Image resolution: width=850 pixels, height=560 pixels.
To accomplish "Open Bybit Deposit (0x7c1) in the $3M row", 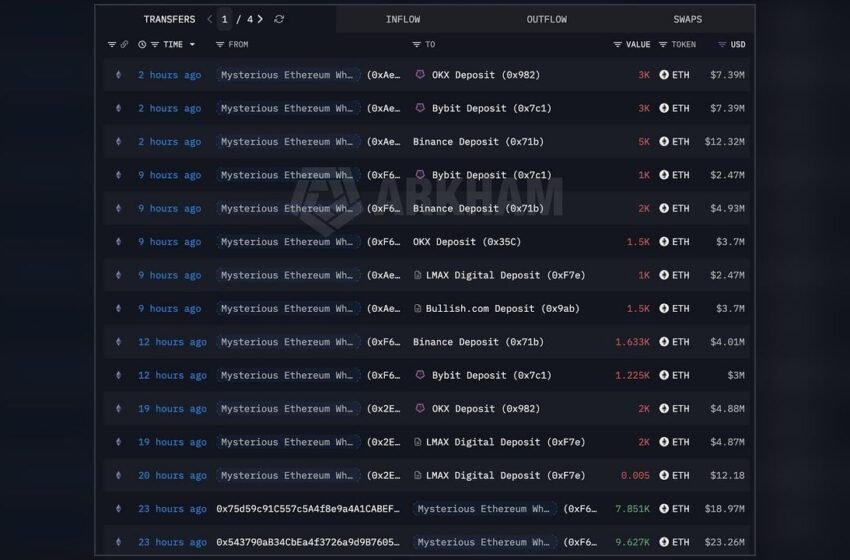I will 491,375.
